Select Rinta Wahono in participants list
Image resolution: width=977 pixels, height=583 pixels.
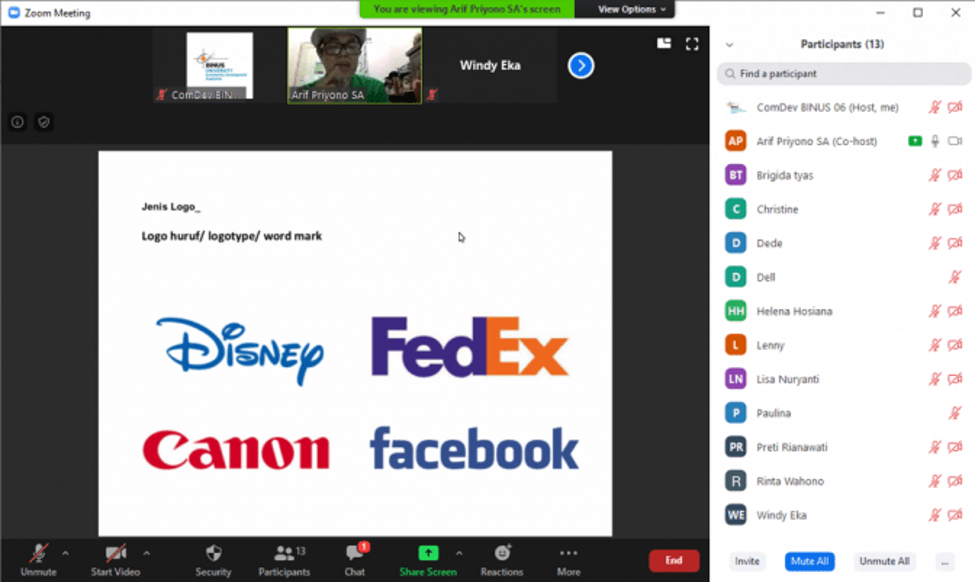(x=844, y=481)
